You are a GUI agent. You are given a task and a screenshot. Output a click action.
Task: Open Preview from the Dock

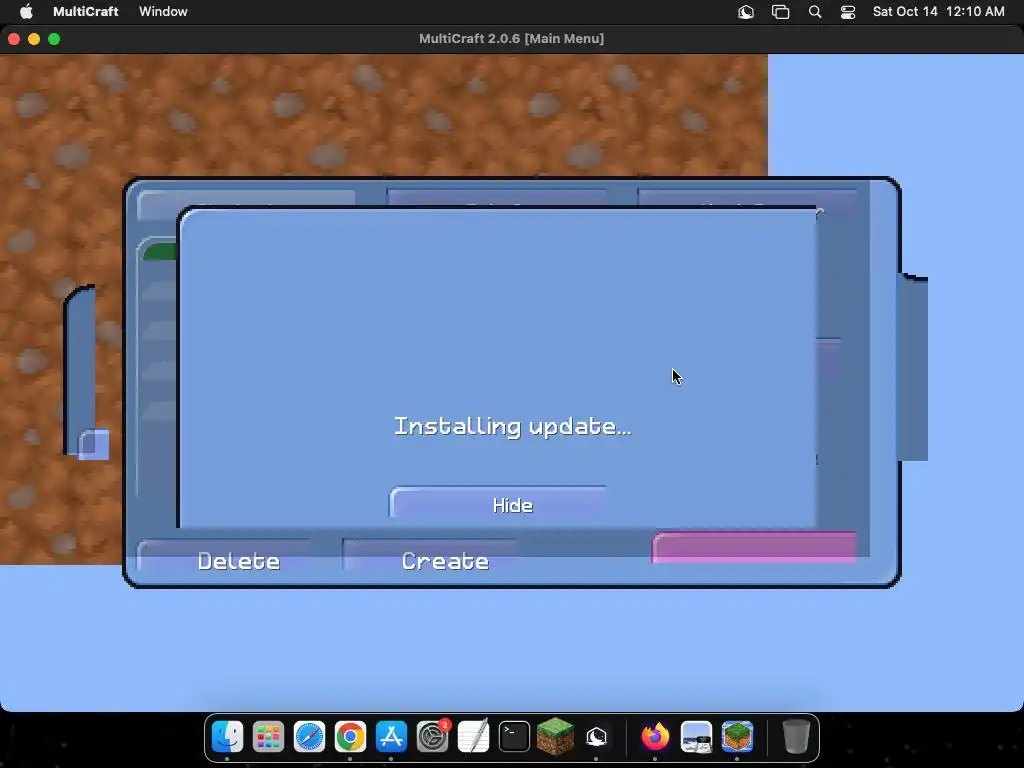click(x=696, y=737)
